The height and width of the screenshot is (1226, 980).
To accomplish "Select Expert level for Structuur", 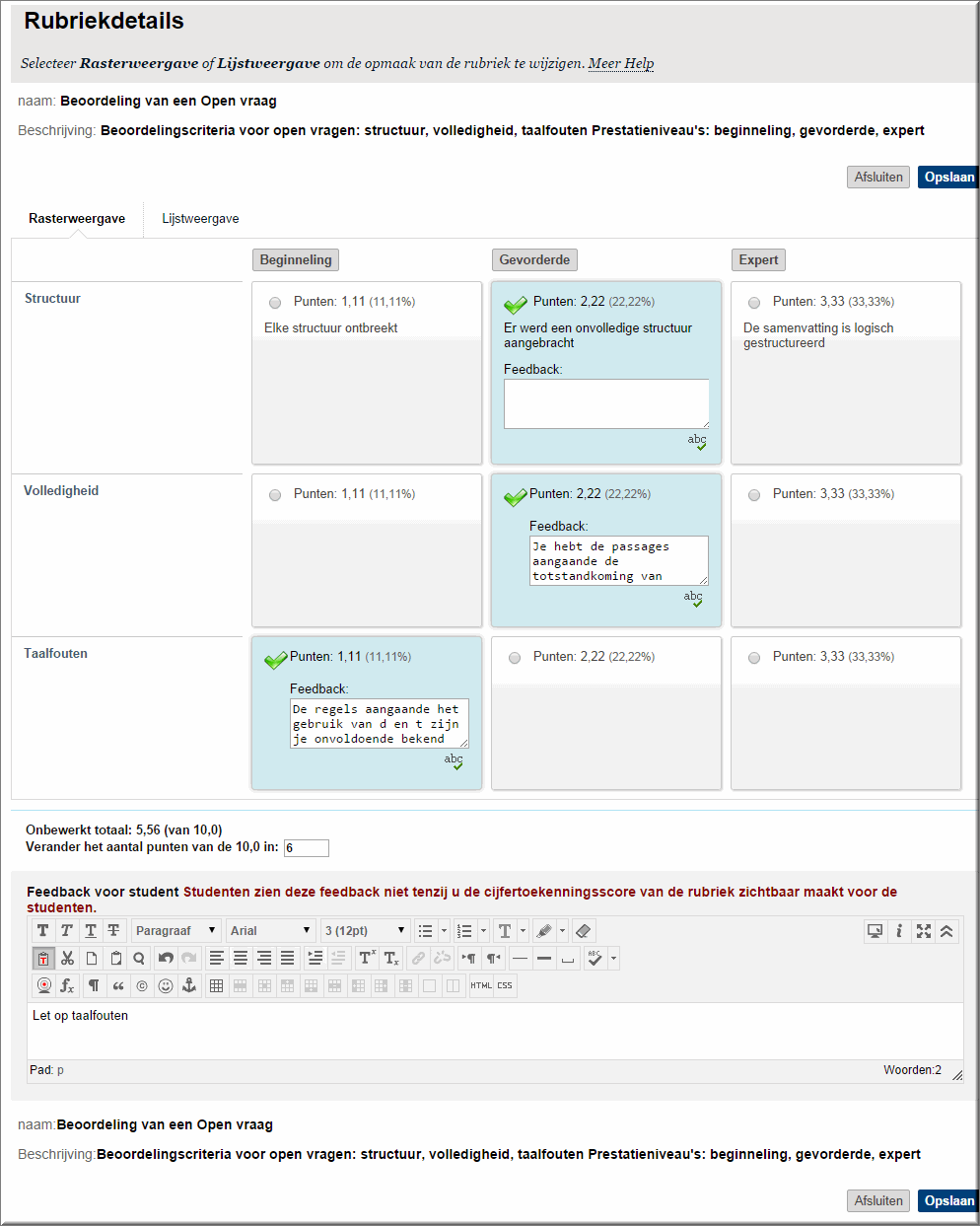I will (x=754, y=303).
